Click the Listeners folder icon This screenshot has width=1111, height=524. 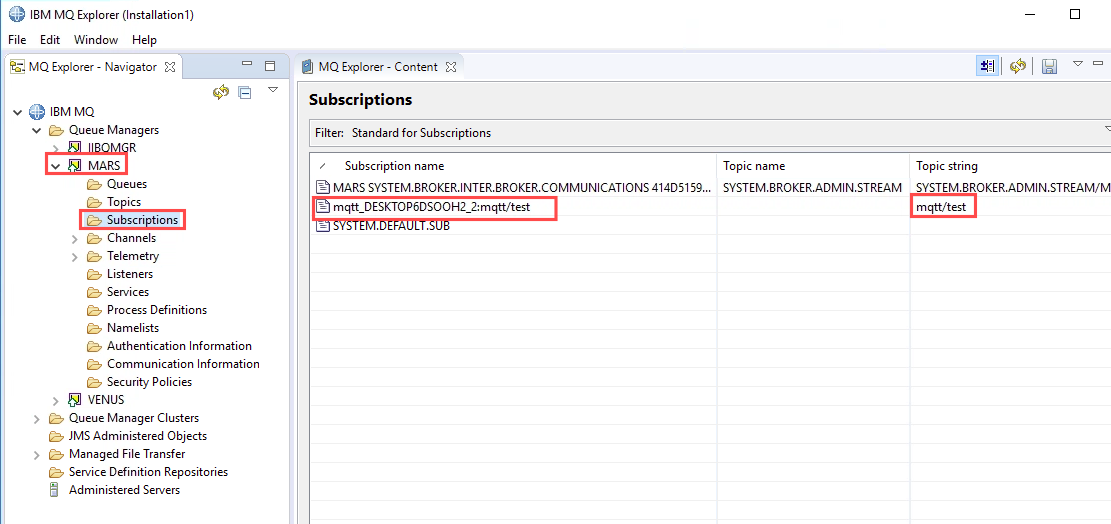pos(94,274)
